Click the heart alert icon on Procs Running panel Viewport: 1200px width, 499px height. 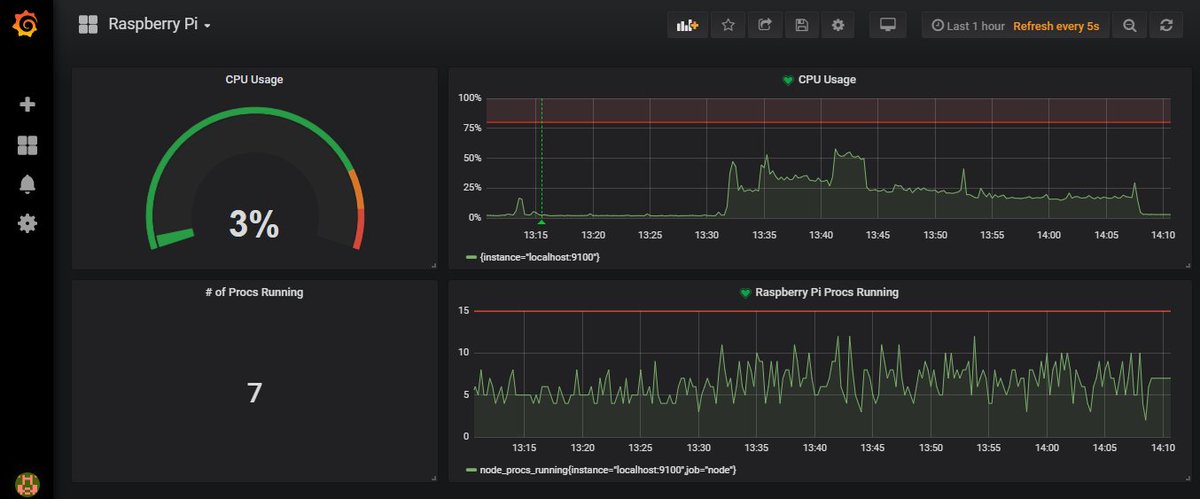tap(745, 293)
